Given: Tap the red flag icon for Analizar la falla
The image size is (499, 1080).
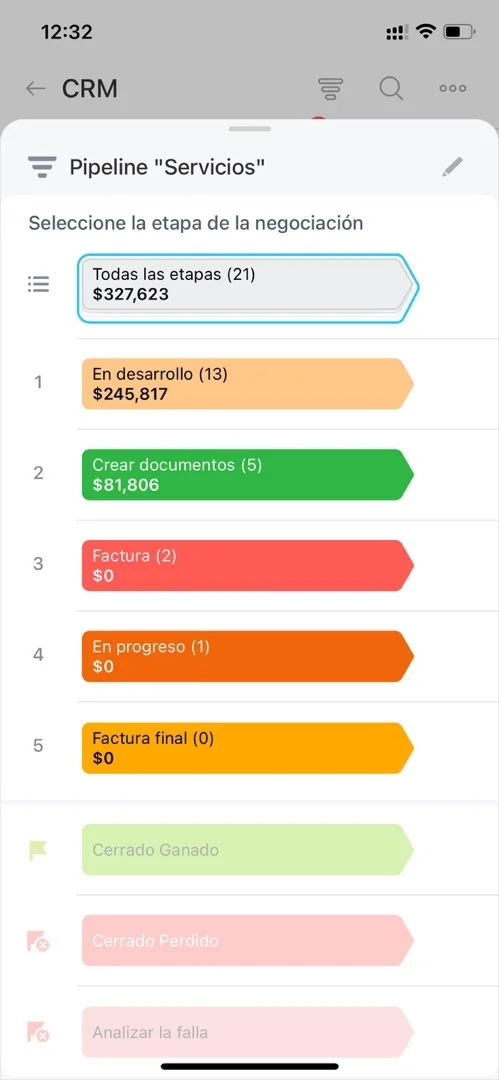Looking at the screenshot, I should 39,1032.
